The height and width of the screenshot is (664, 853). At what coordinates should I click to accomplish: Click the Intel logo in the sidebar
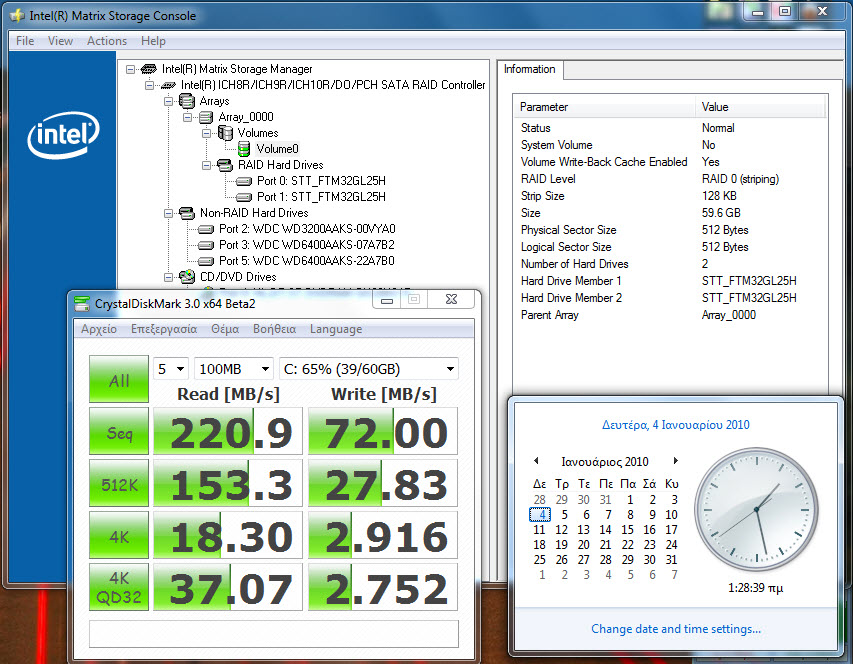pyautogui.click(x=63, y=135)
